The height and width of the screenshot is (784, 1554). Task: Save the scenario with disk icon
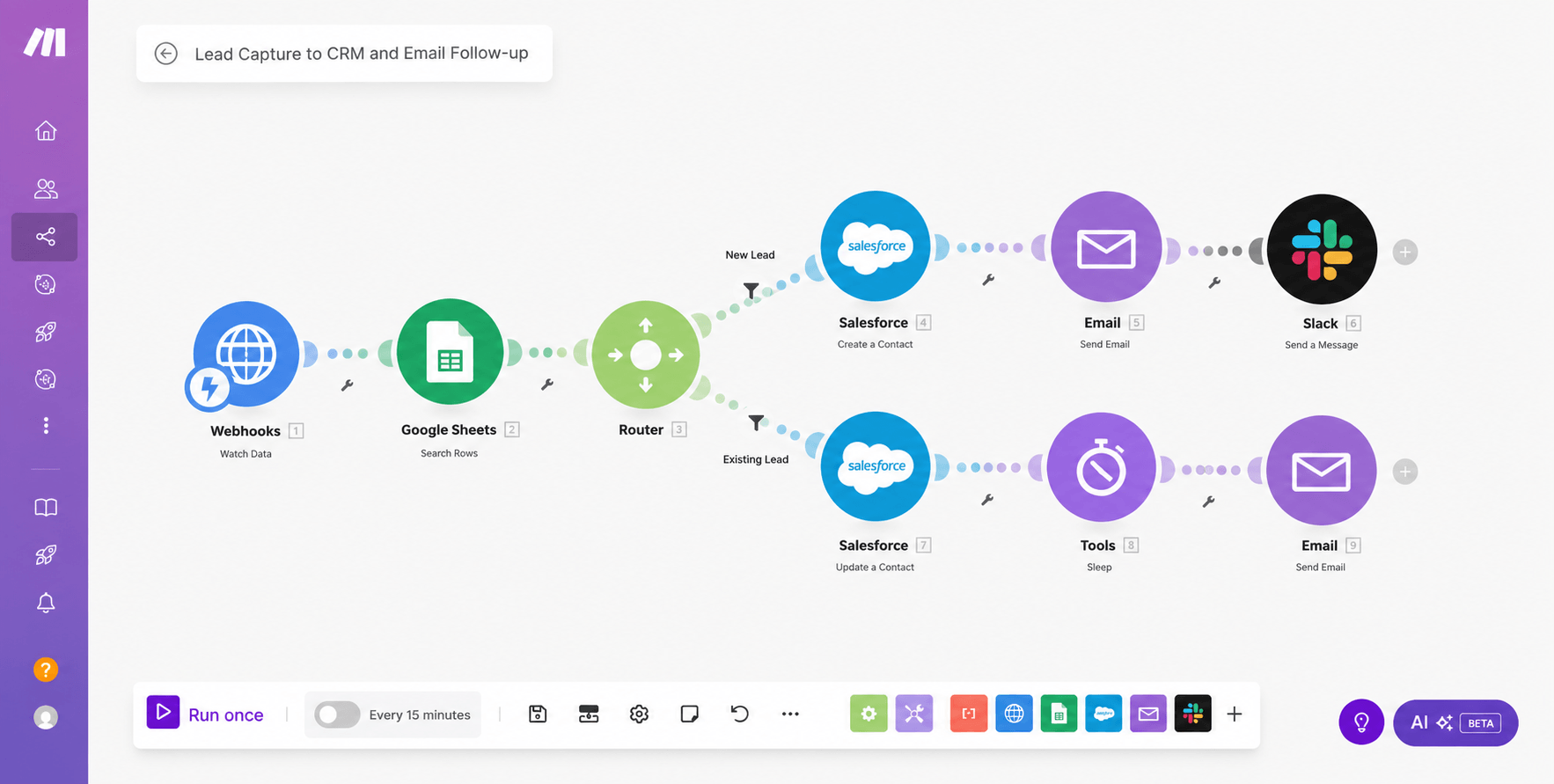(x=538, y=714)
